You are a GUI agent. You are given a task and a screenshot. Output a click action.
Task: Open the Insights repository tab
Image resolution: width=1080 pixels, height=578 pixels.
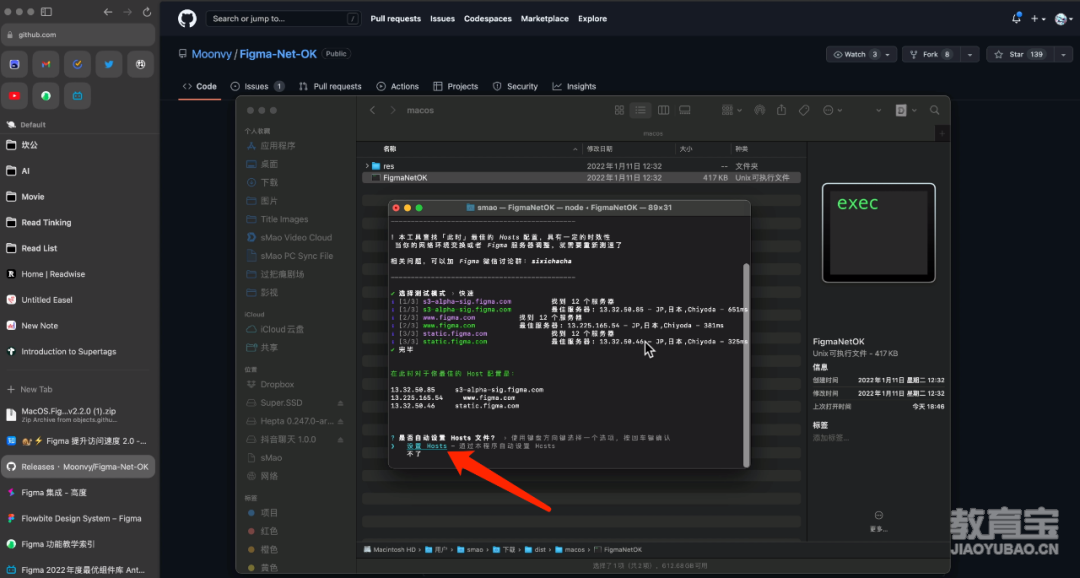point(574,86)
